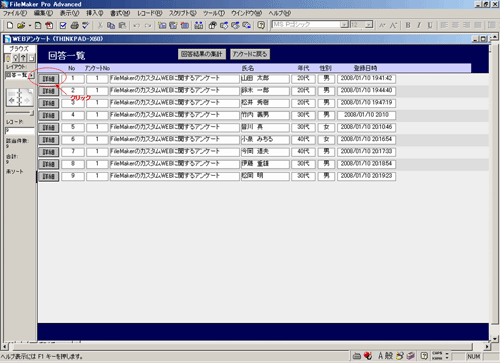Click the Browse mode pencil icon
This screenshot has width=500, height=363.
click(x=8, y=58)
